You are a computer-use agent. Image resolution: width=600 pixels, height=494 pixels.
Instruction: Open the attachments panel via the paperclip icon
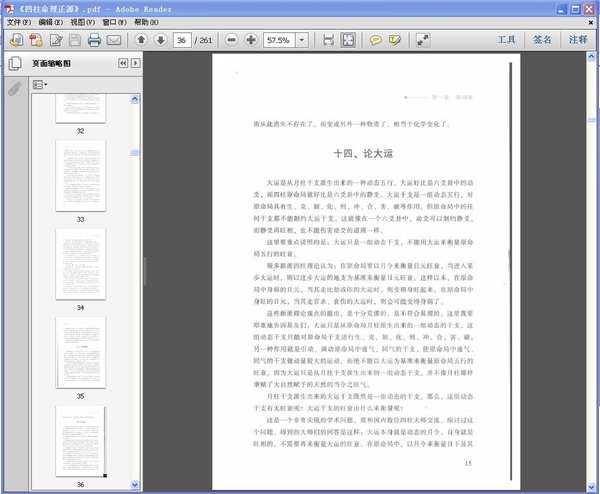click(15, 89)
